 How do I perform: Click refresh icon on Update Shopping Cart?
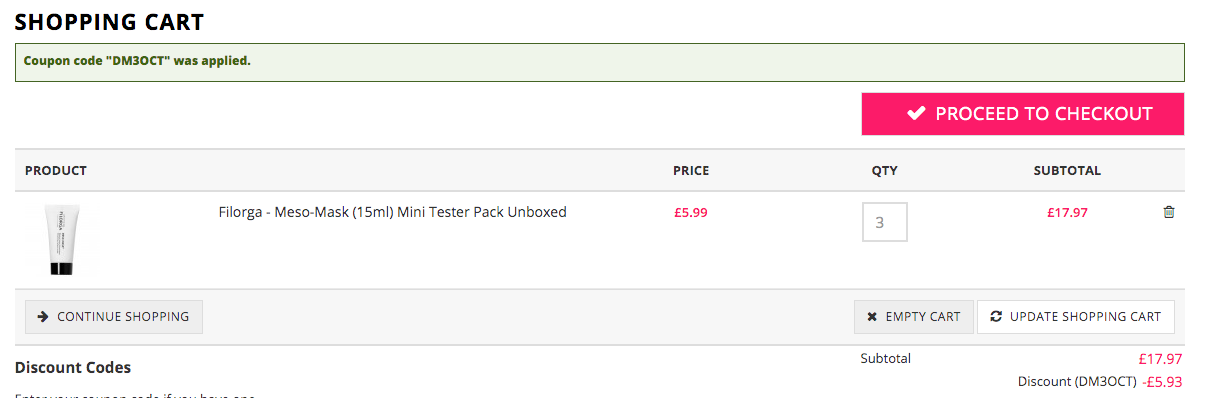[996, 317]
